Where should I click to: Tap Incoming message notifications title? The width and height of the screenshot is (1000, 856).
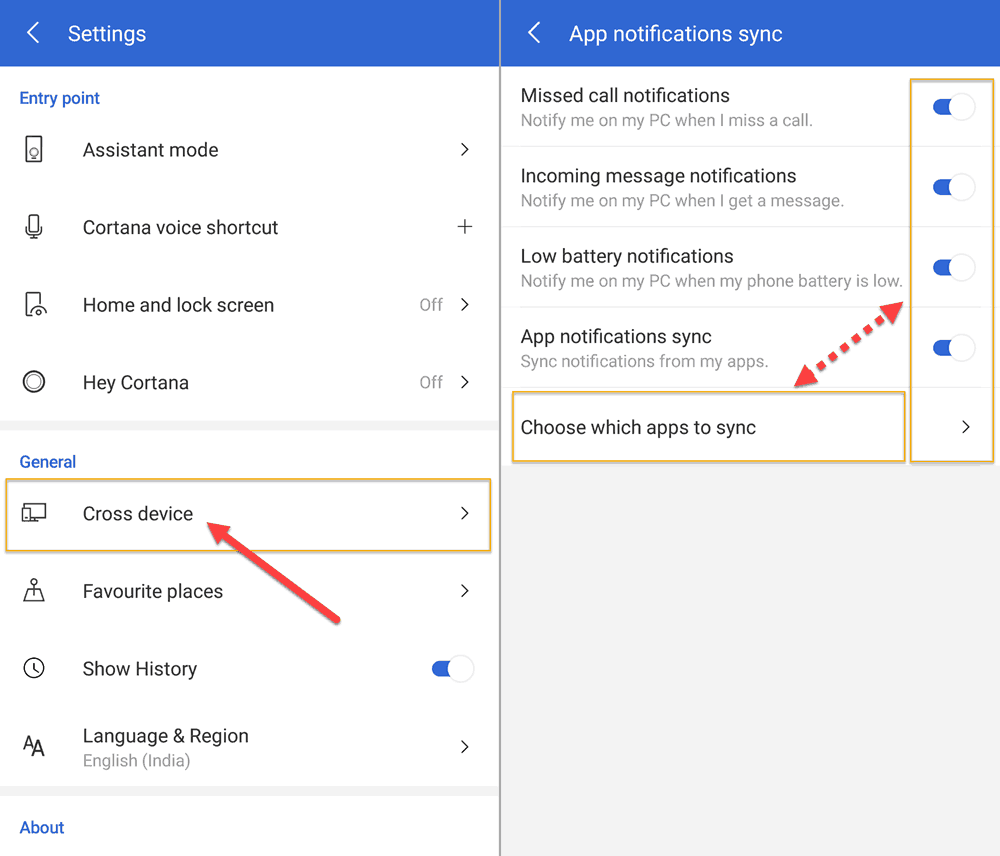click(658, 175)
